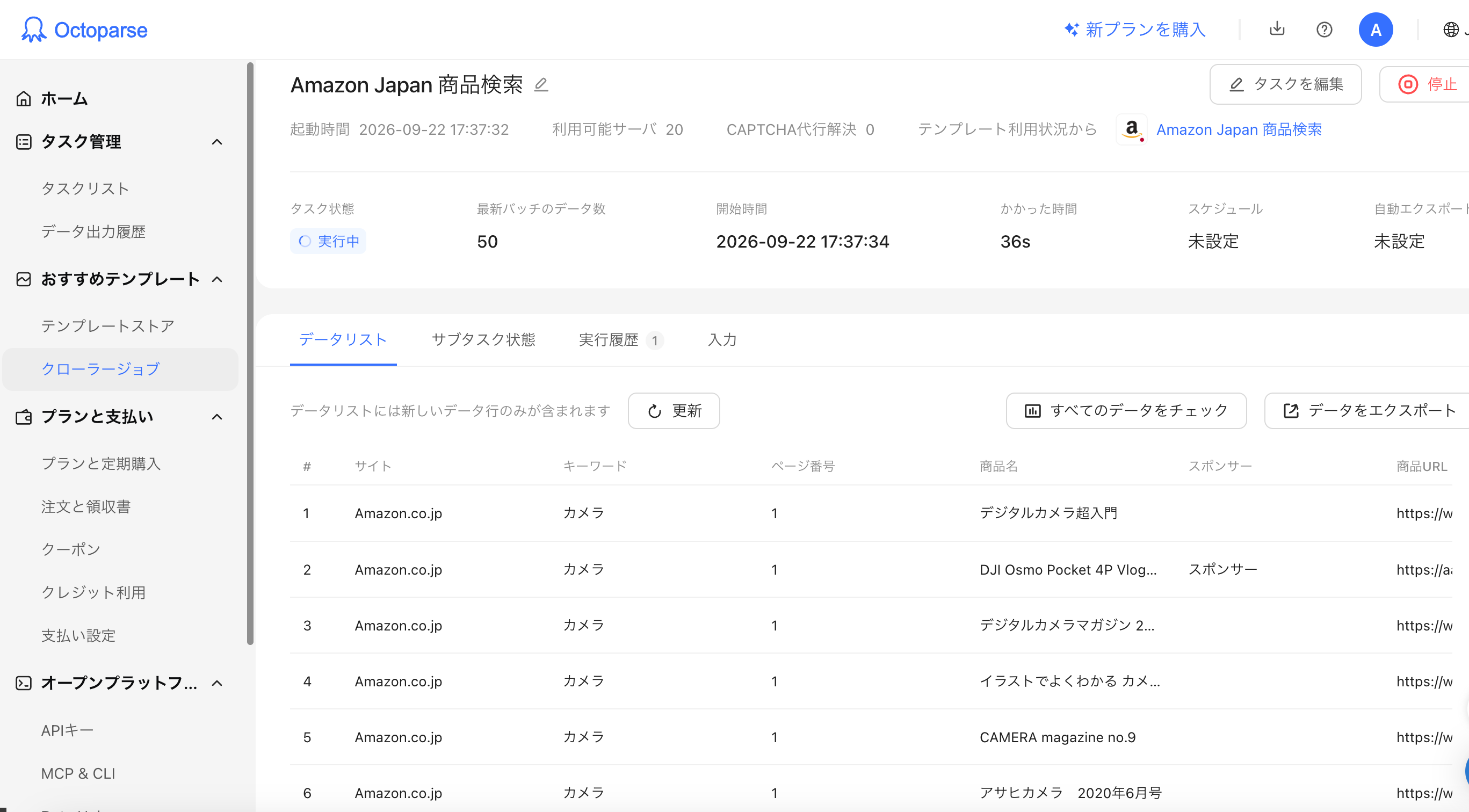Open the 入力 tab

[722, 340]
